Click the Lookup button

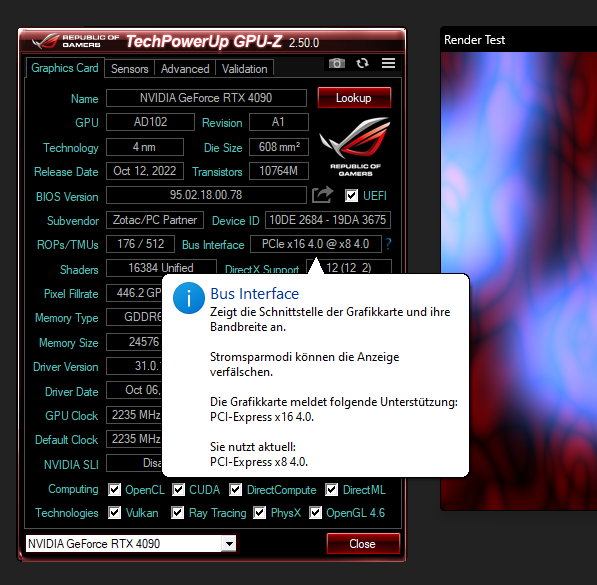tap(354, 98)
